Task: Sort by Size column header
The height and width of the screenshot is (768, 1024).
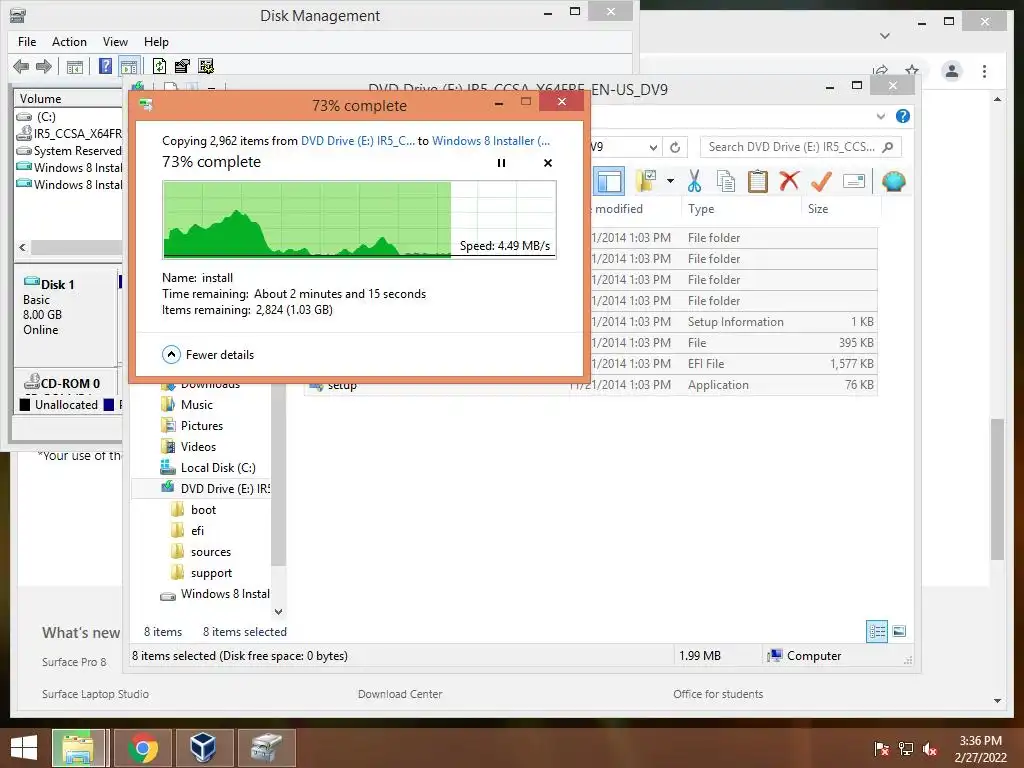Action: coord(818,209)
